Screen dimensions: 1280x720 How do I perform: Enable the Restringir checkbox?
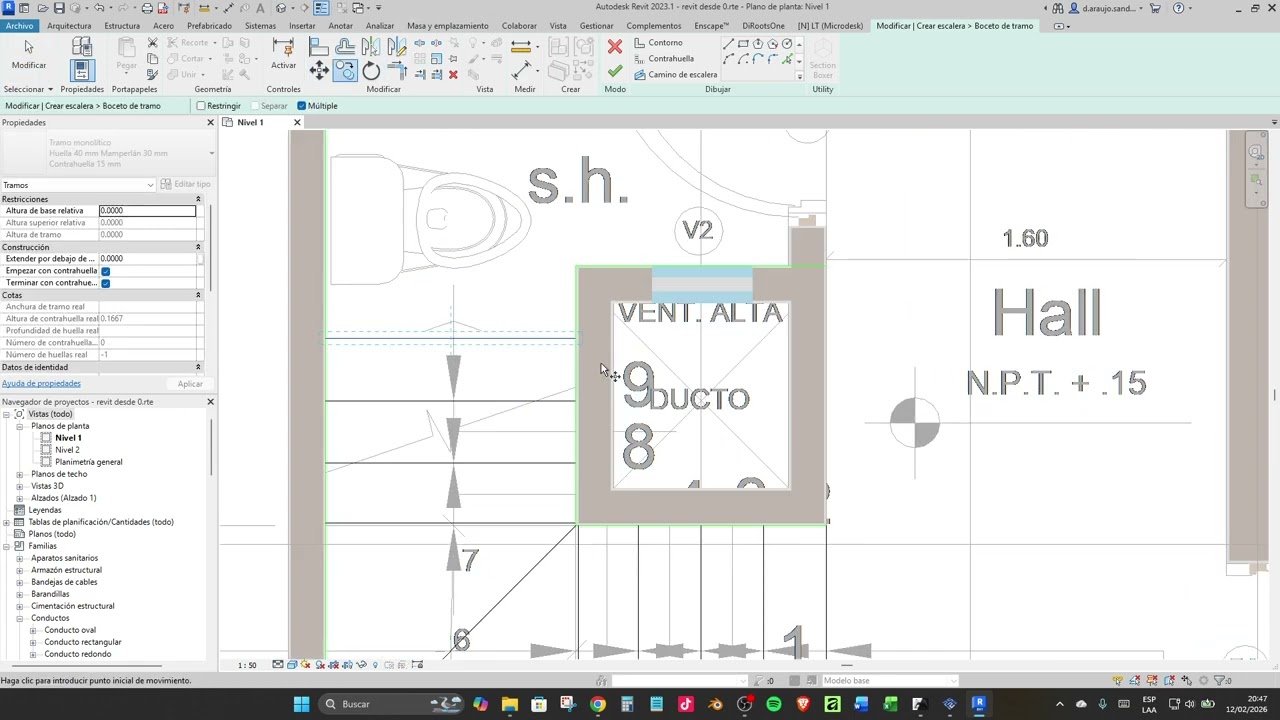(x=201, y=106)
